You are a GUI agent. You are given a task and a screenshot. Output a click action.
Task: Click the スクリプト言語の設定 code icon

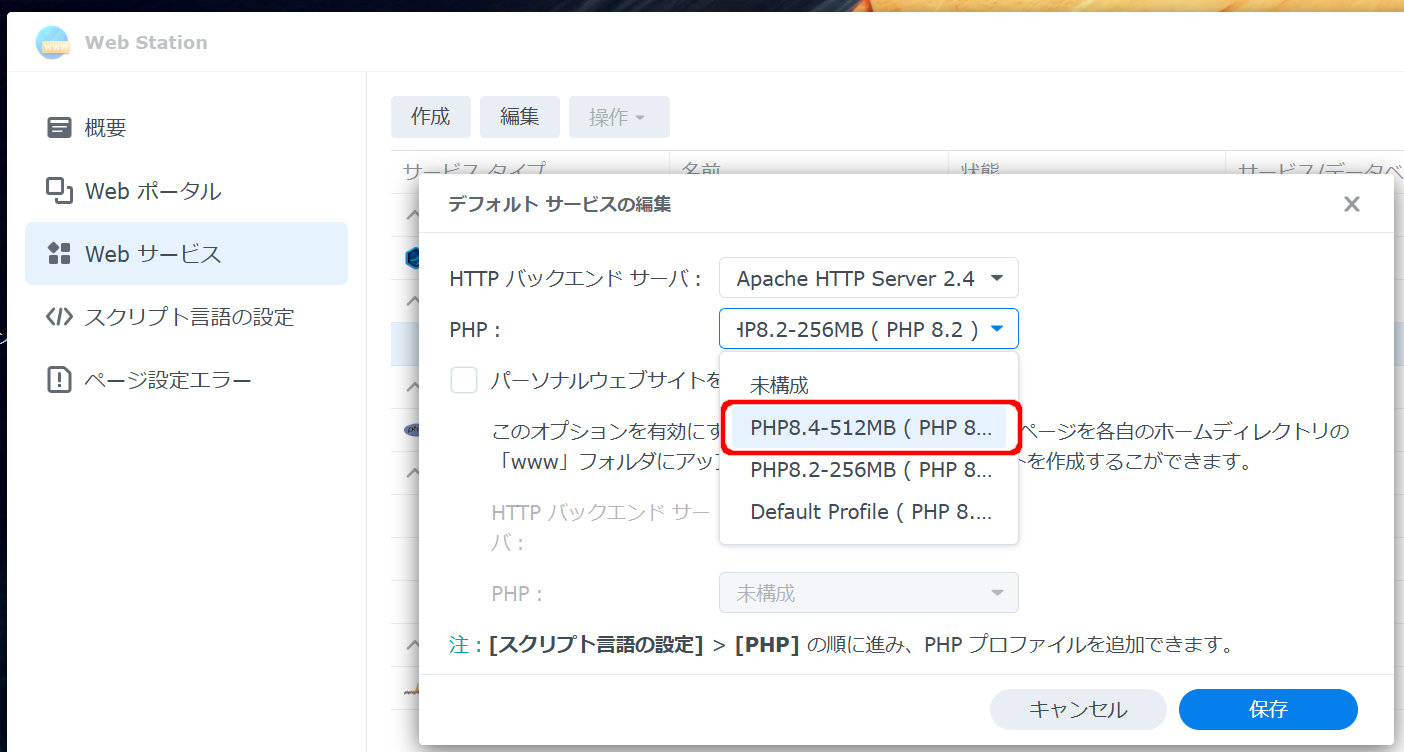(x=60, y=317)
